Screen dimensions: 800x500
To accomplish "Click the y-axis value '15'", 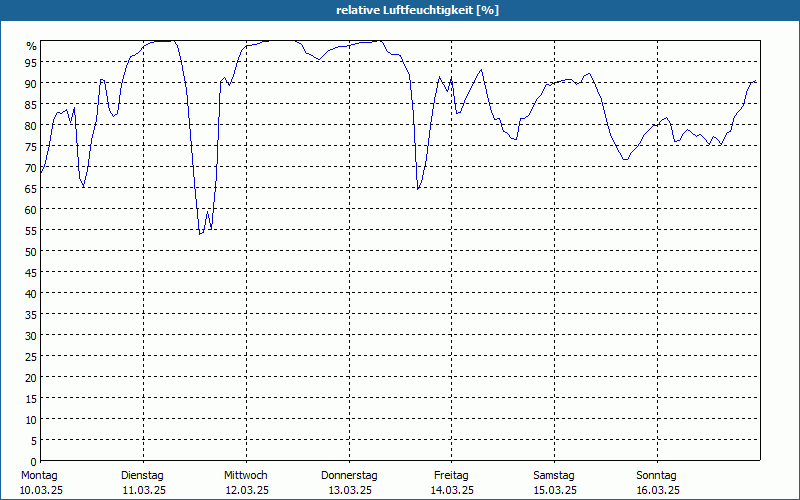I will [x=31, y=399].
